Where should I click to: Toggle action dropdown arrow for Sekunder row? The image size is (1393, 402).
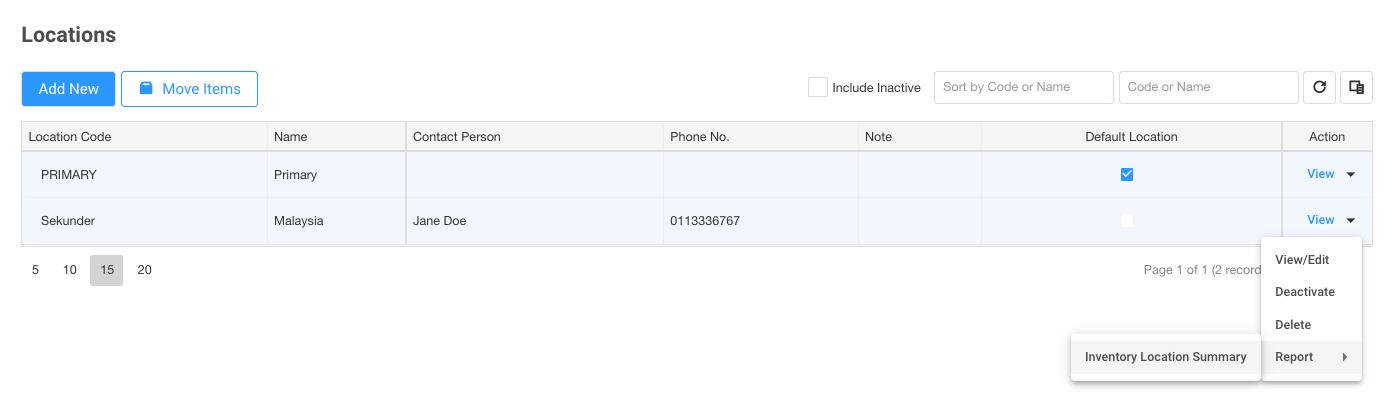tap(1351, 221)
